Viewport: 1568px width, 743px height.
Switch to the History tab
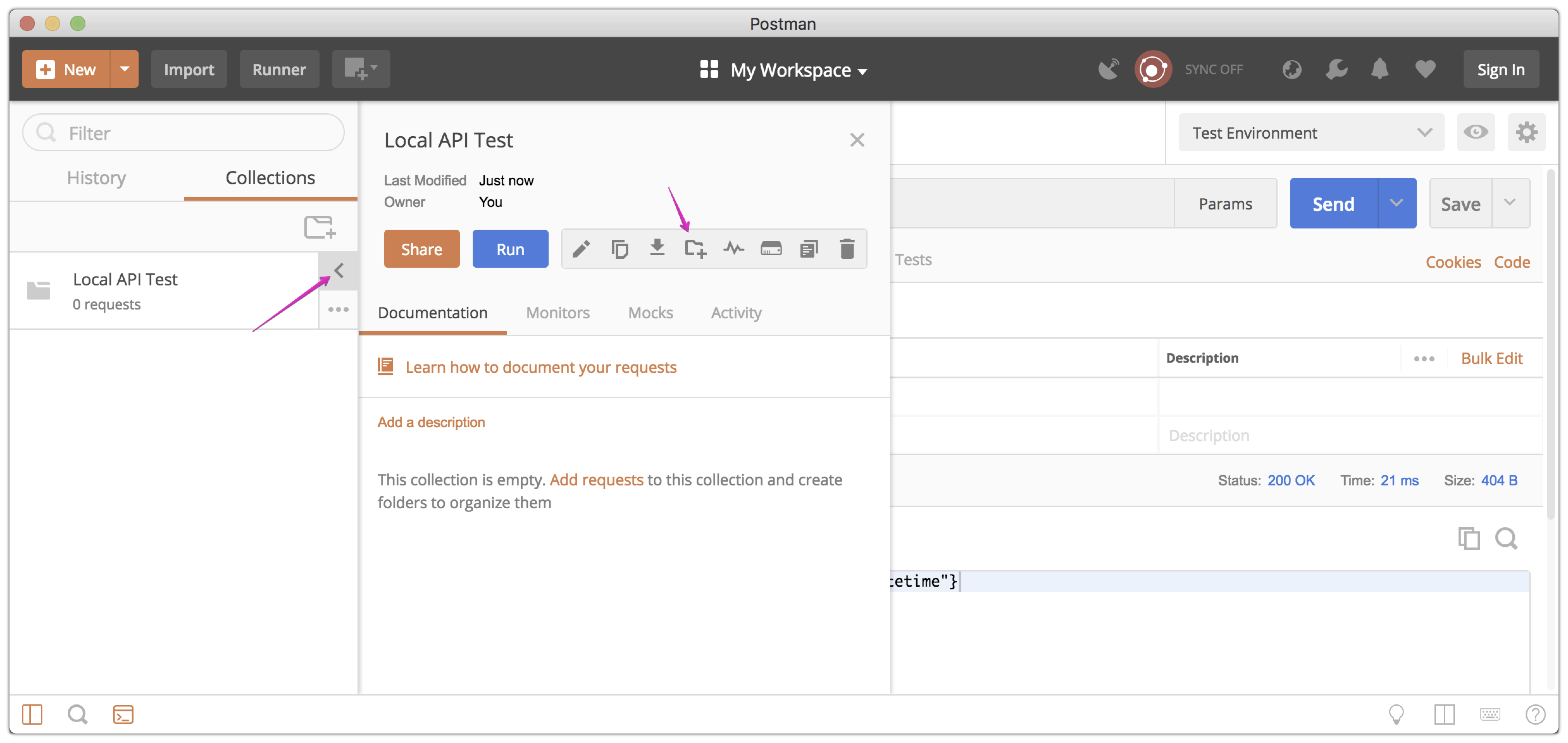click(96, 177)
